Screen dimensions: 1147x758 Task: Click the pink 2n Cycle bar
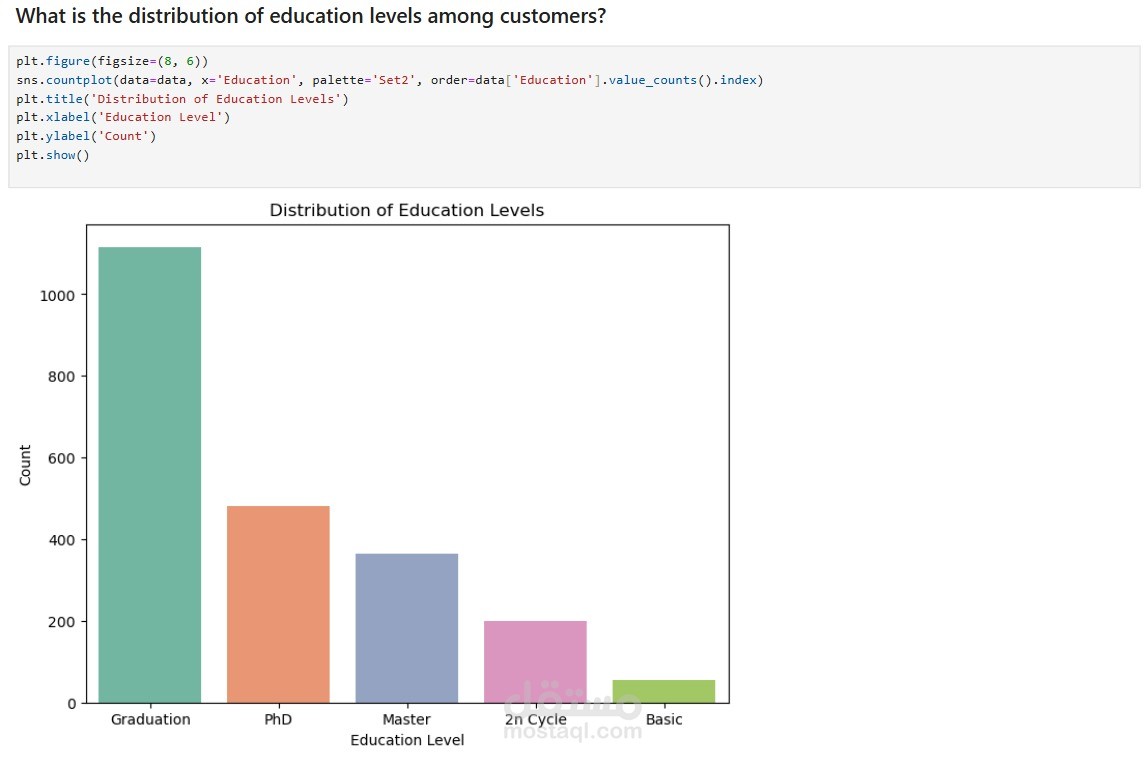tap(535, 661)
